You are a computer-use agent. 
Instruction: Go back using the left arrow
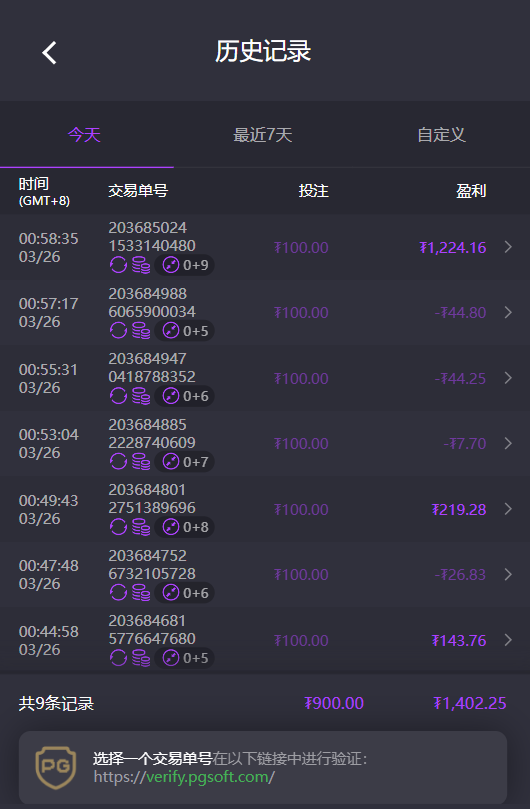coord(50,53)
